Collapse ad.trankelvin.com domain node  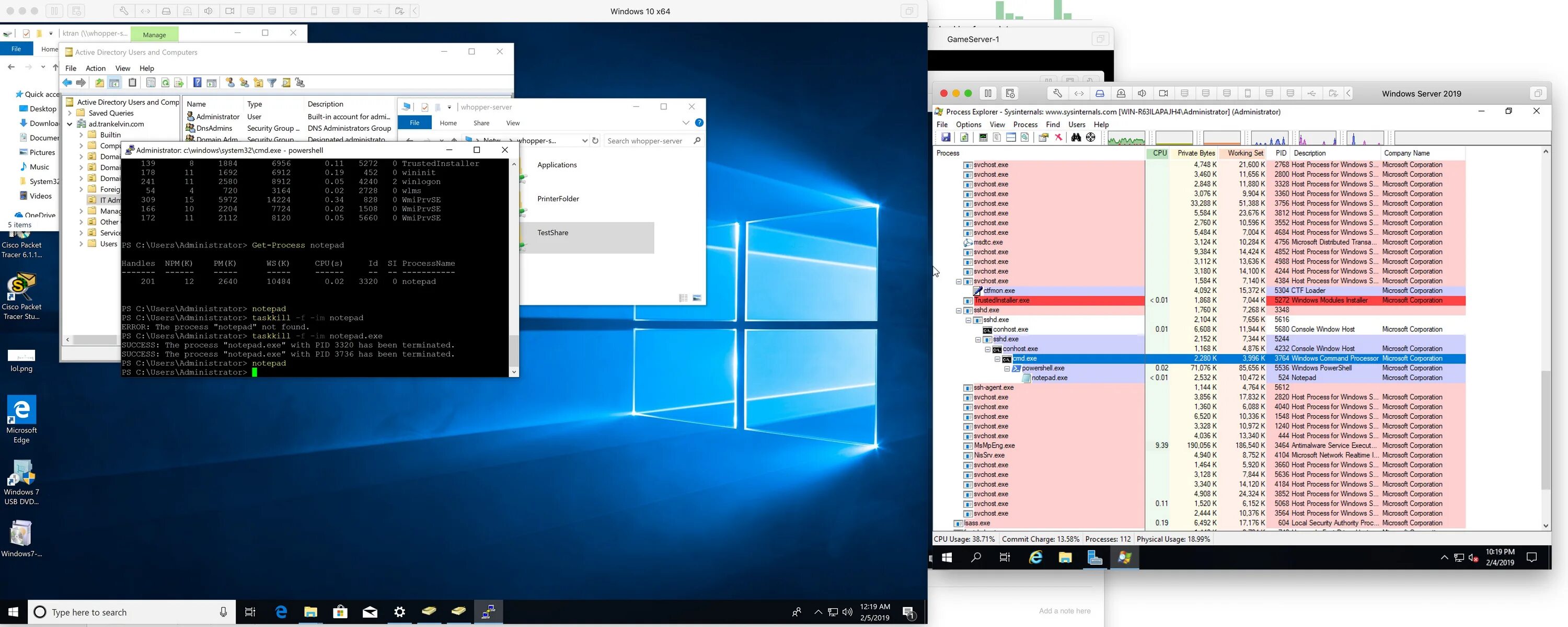[x=70, y=124]
